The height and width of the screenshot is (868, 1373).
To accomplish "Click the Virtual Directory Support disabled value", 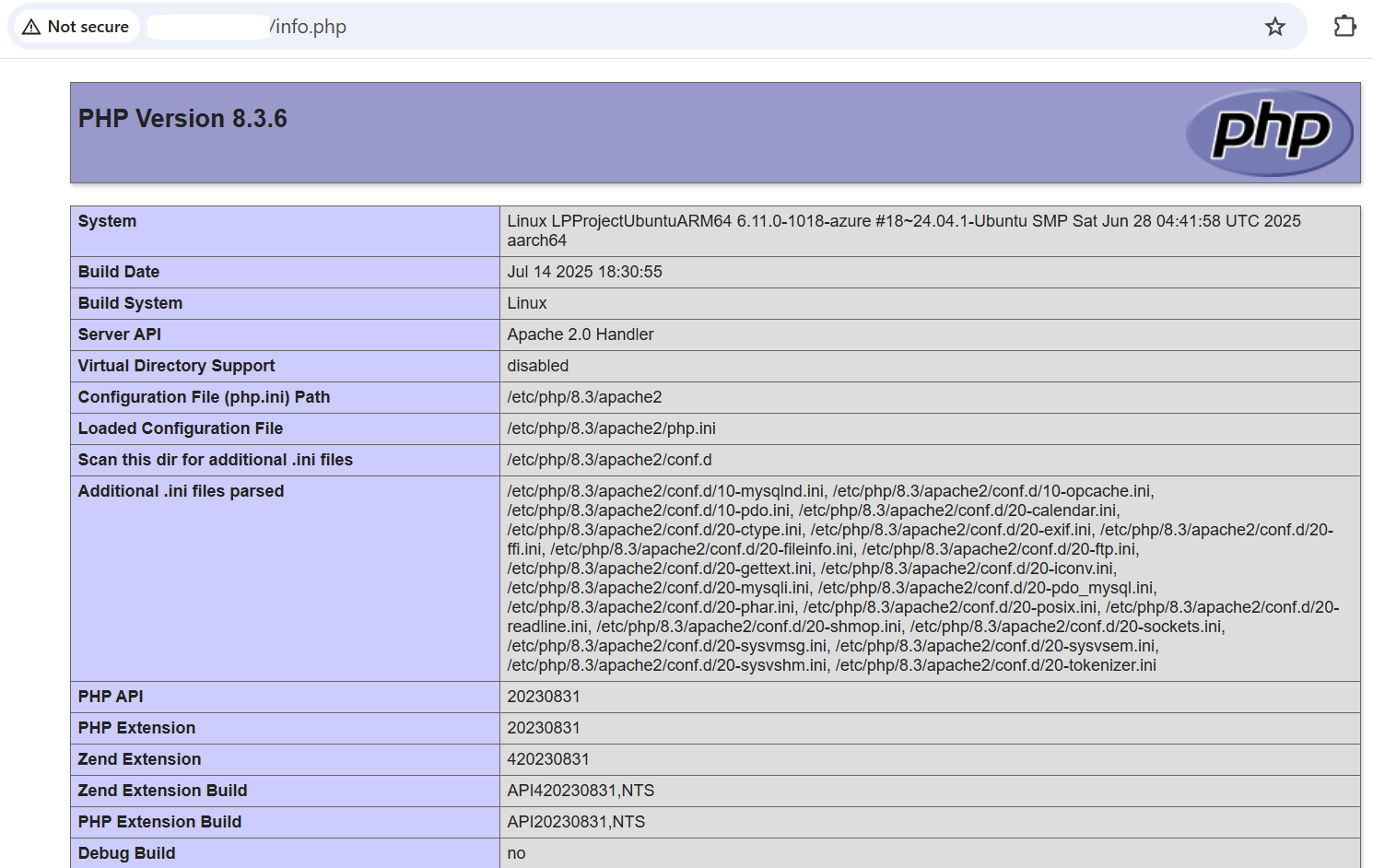I will (x=537, y=366).
